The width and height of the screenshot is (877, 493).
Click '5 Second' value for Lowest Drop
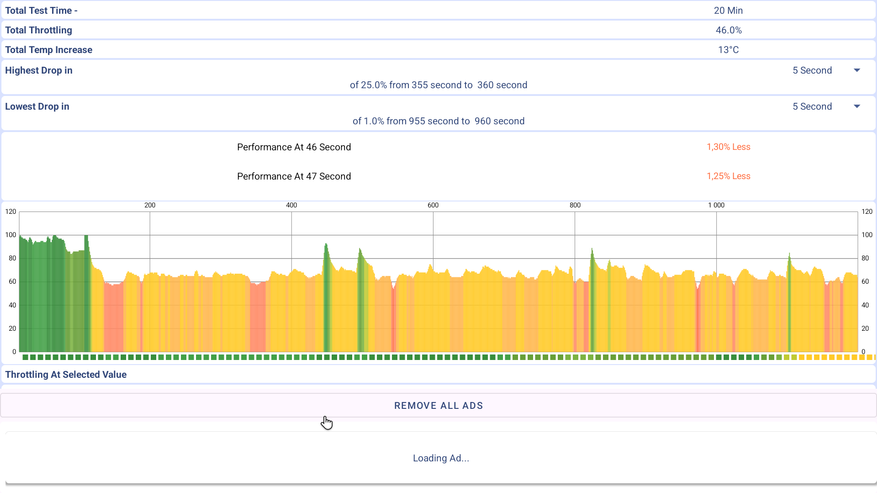click(812, 107)
